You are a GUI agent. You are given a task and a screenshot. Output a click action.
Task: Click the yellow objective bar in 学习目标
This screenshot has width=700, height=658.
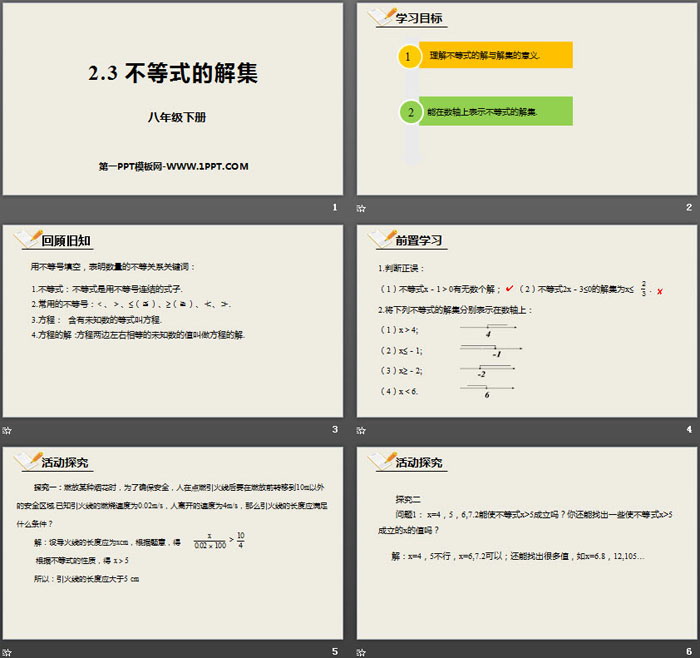coord(495,55)
